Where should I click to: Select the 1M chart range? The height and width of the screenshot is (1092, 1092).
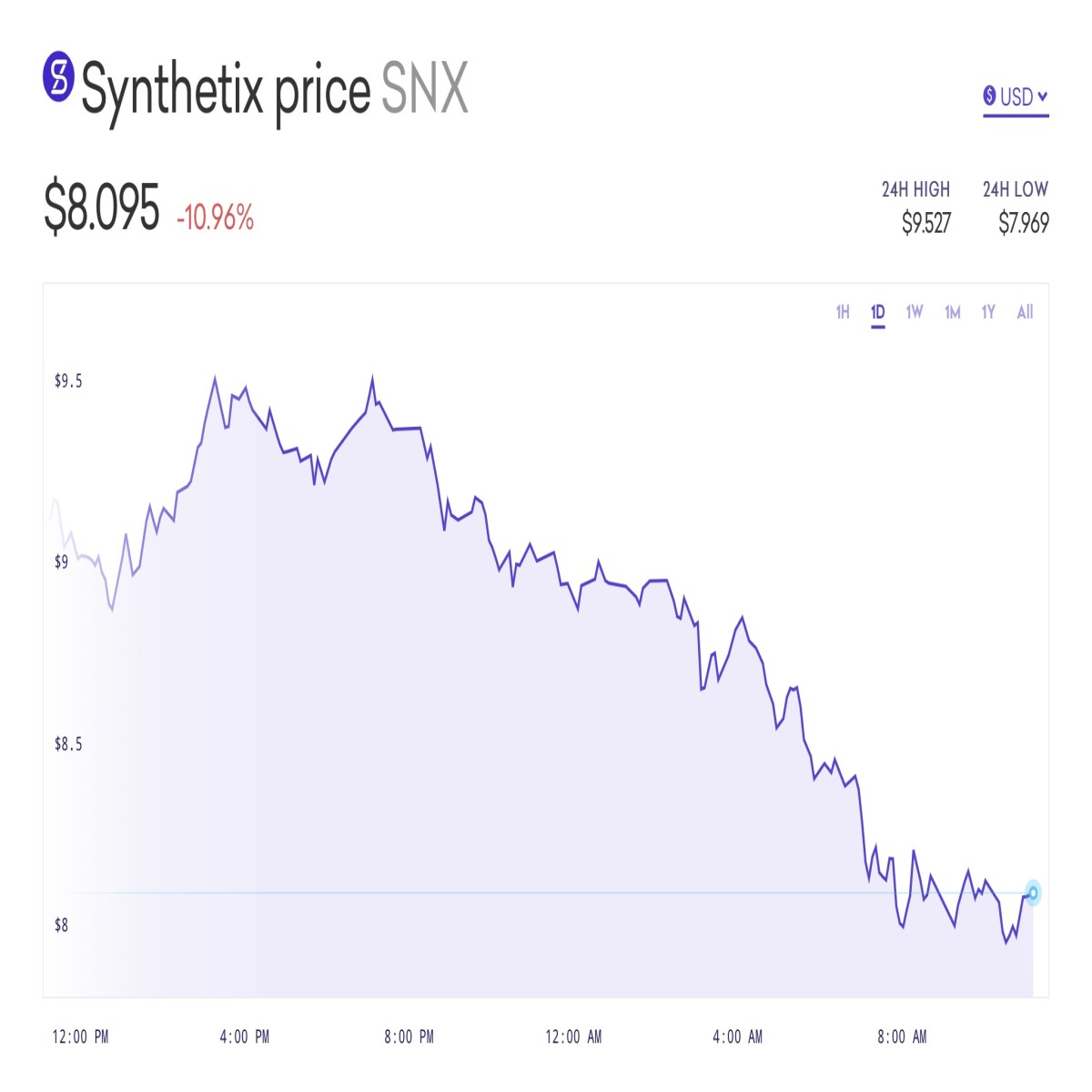point(953,312)
